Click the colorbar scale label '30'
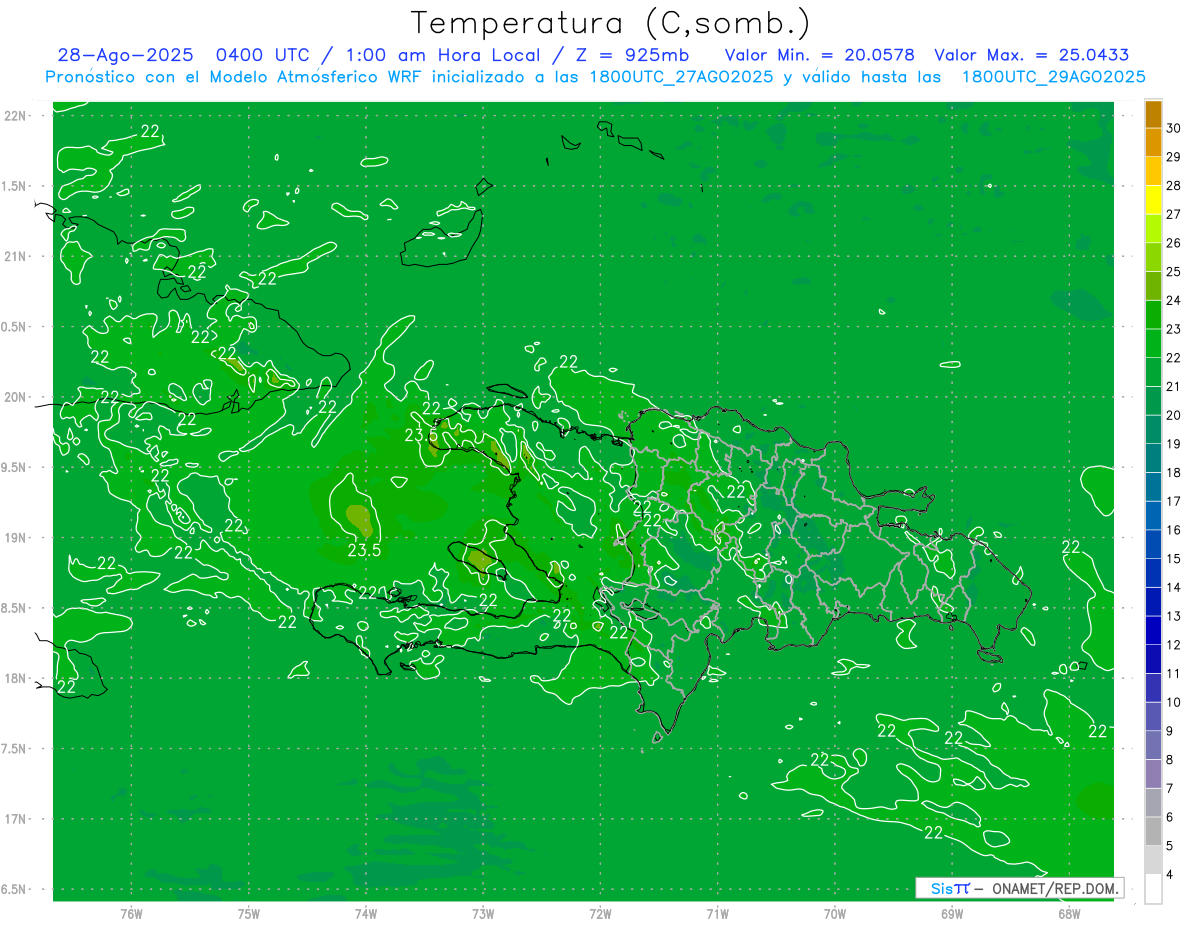This screenshot has height=927, width=1200. click(x=1174, y=127)
